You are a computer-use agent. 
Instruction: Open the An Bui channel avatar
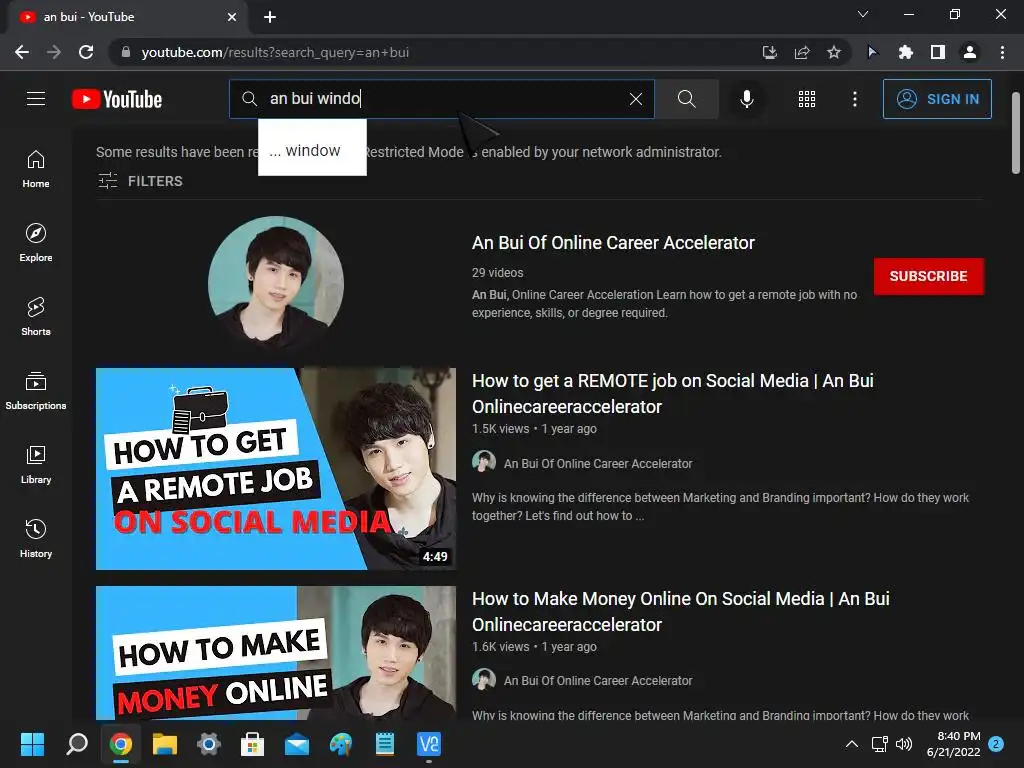tap(276, 284)
